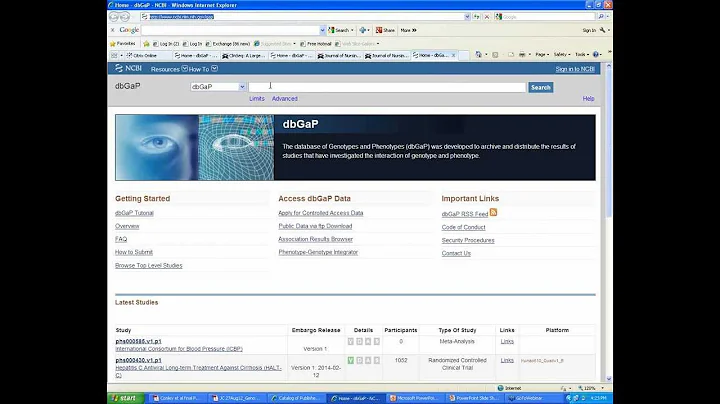Image resolution: width=720 pixels, height=404 pixels.
Task: Click the Google toolbar Search button
Action: pos(340,30)
